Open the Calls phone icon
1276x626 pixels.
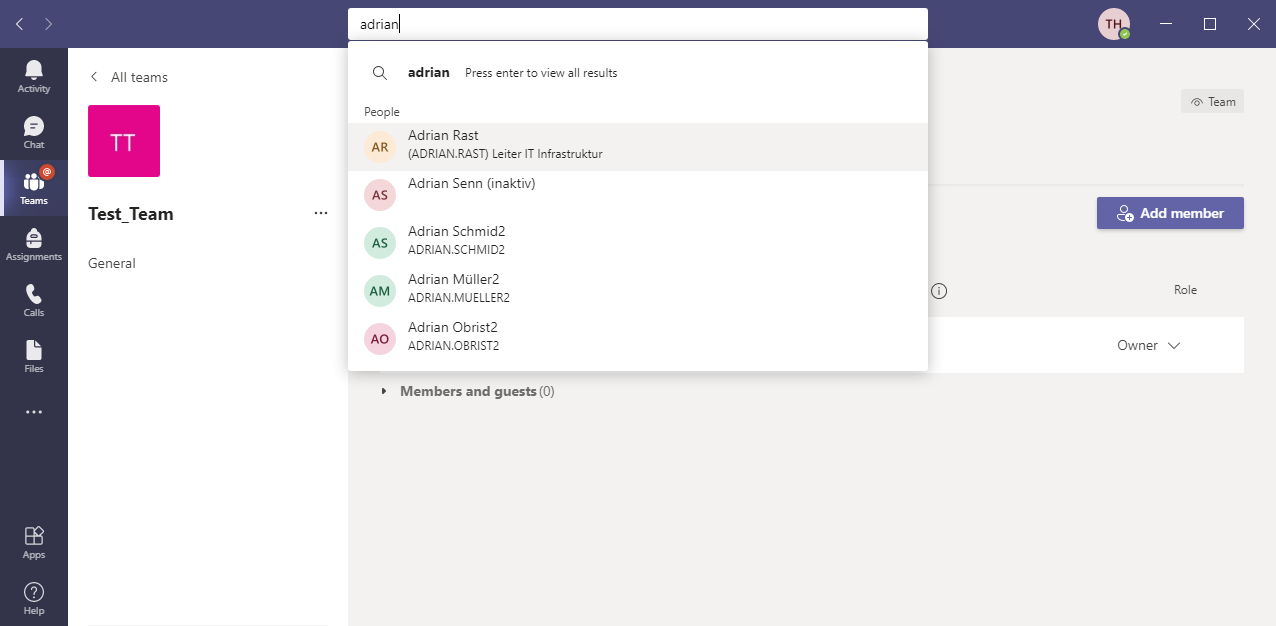tap(34, 300)
